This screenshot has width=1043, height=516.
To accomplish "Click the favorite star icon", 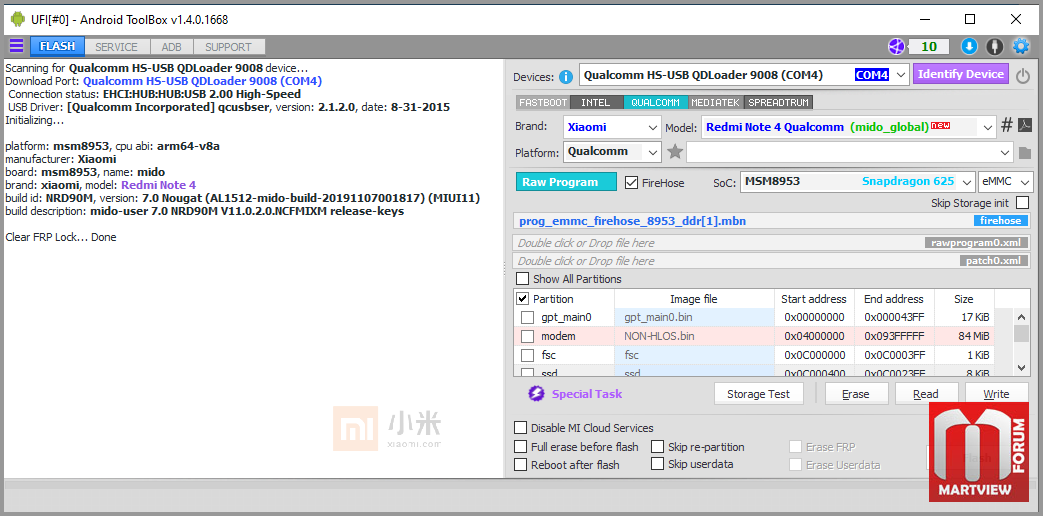I will click(675, 152).
